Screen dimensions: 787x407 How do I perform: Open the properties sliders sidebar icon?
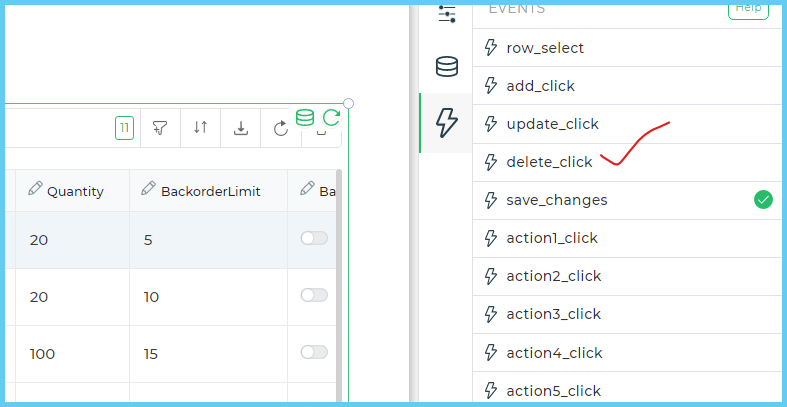(x=447, y=14)
